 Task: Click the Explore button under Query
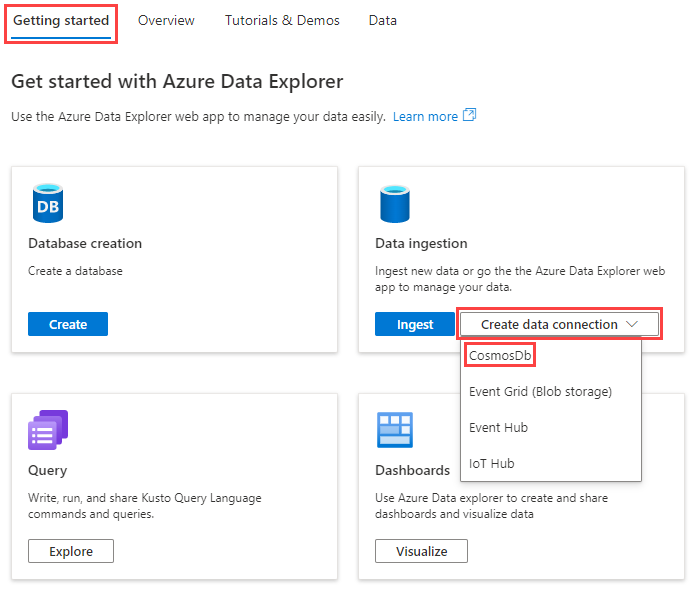point(71,551)
